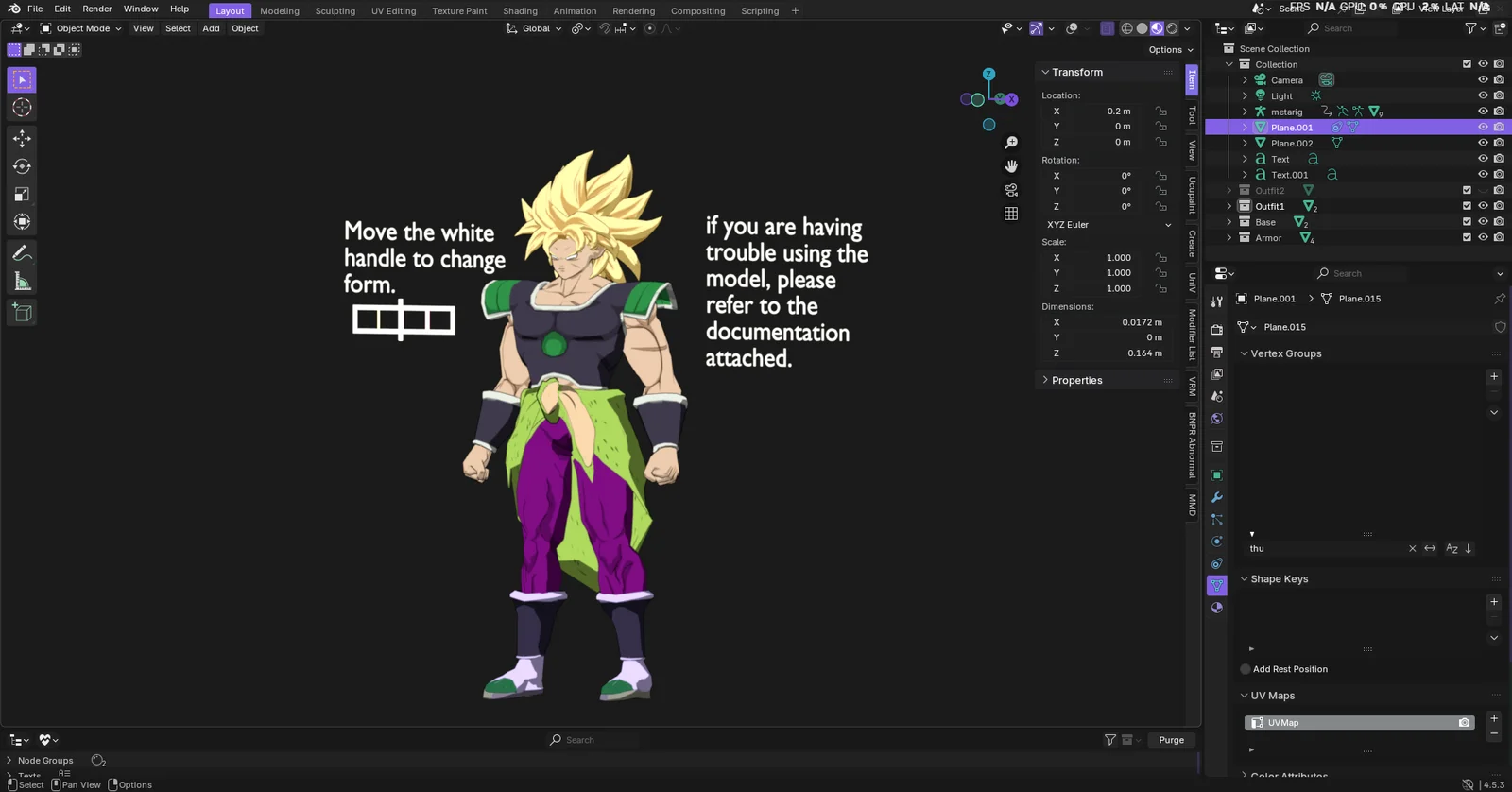Disable render for metarig via camera icon
Viewport: 1512px width, 792px height.
pyautogui.click(x=1499, y=112)
